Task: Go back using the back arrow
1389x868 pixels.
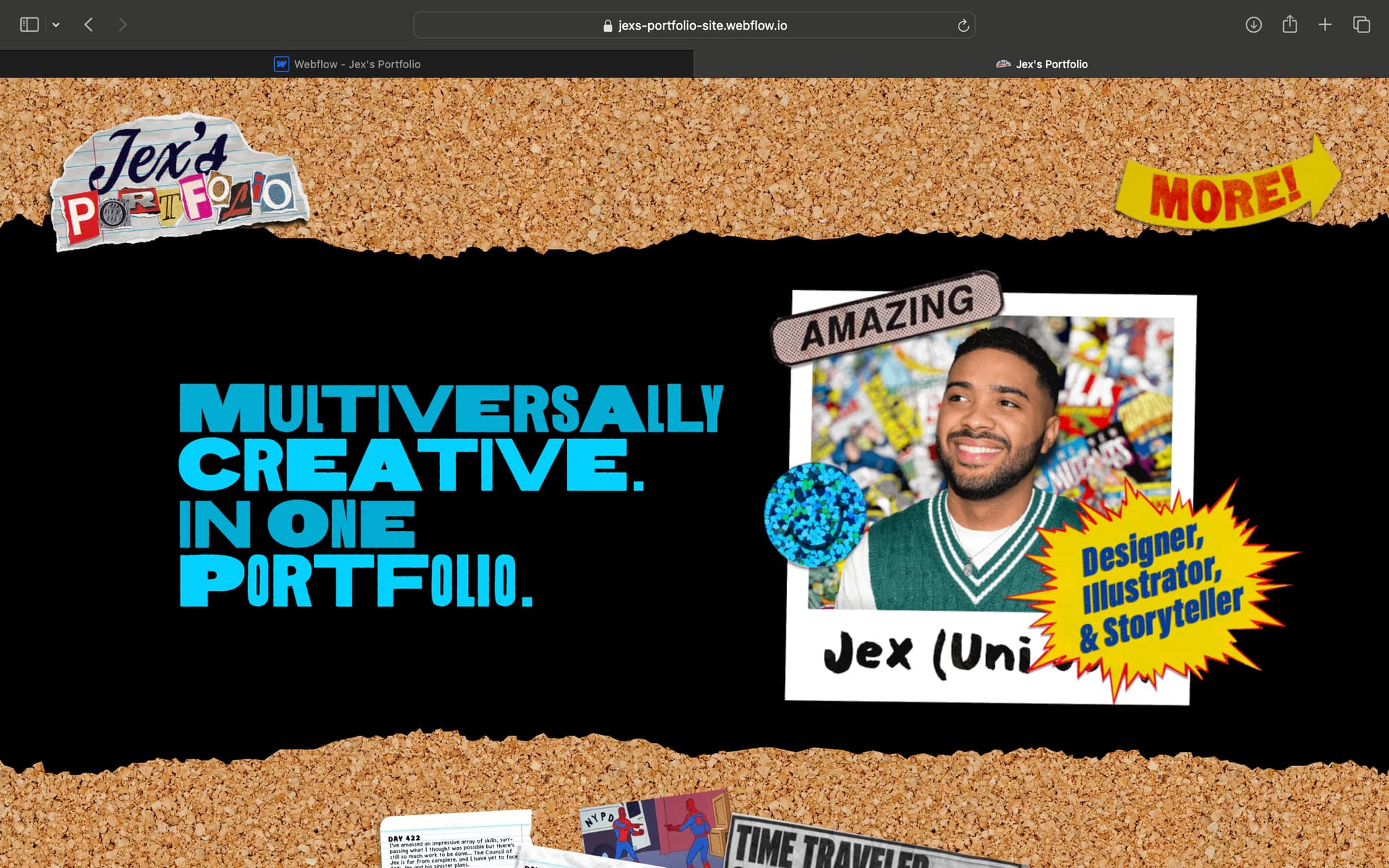Action: [89, 25]
